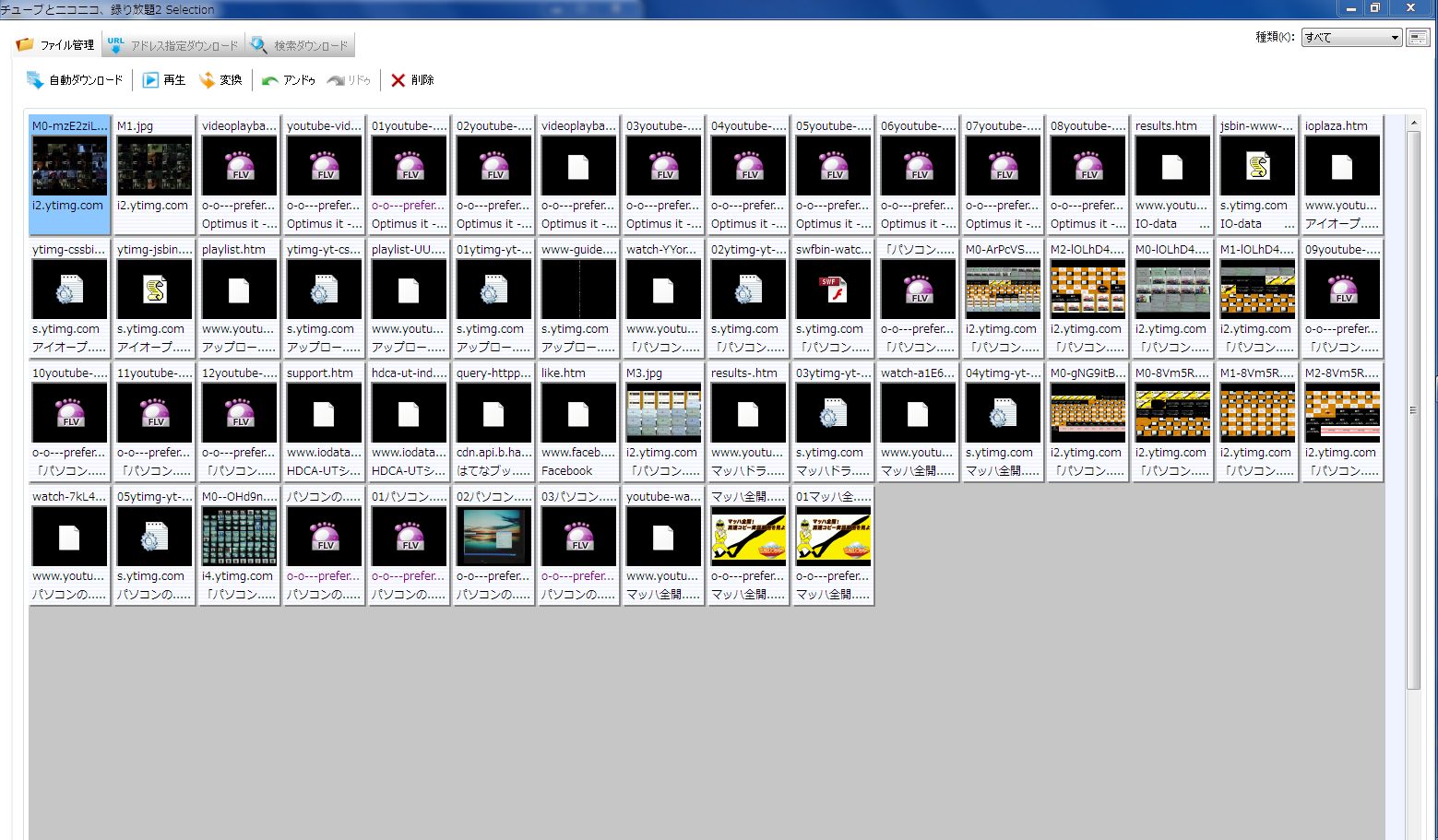This screenshot has height=840, width=1438.
Task: Open the 検索ダウンロード tab
Action: click(x=301, y=44)
